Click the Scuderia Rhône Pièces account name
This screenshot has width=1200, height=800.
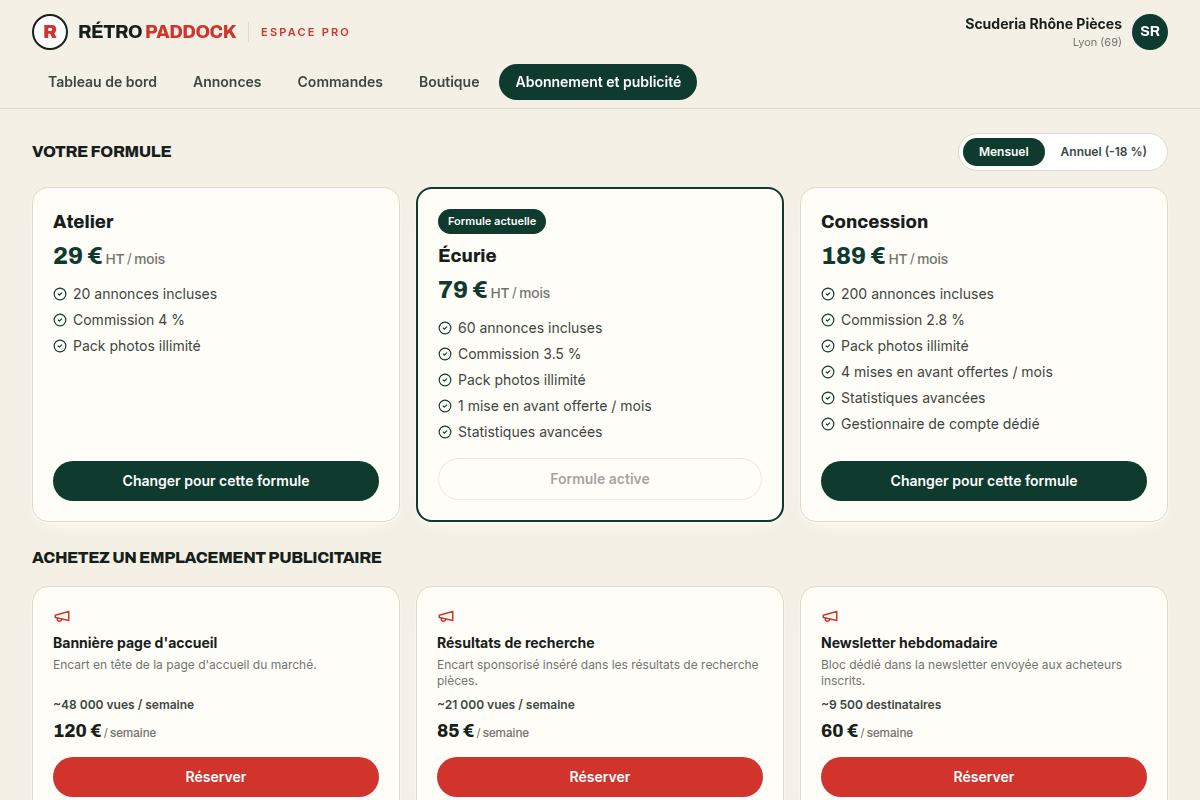click(1043, 24)
